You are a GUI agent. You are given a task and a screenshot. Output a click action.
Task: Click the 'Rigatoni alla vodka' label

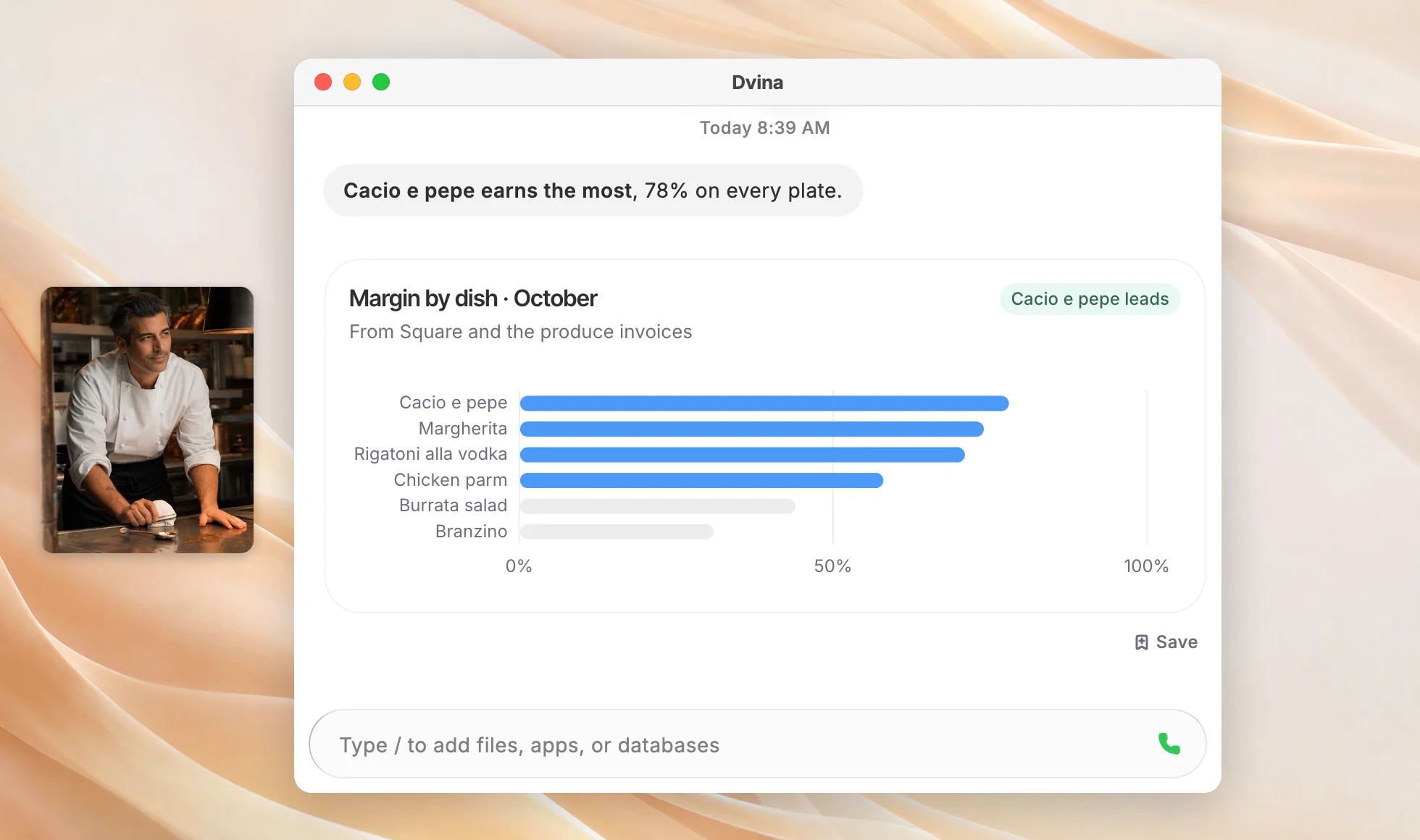click(x=430, y=454)
